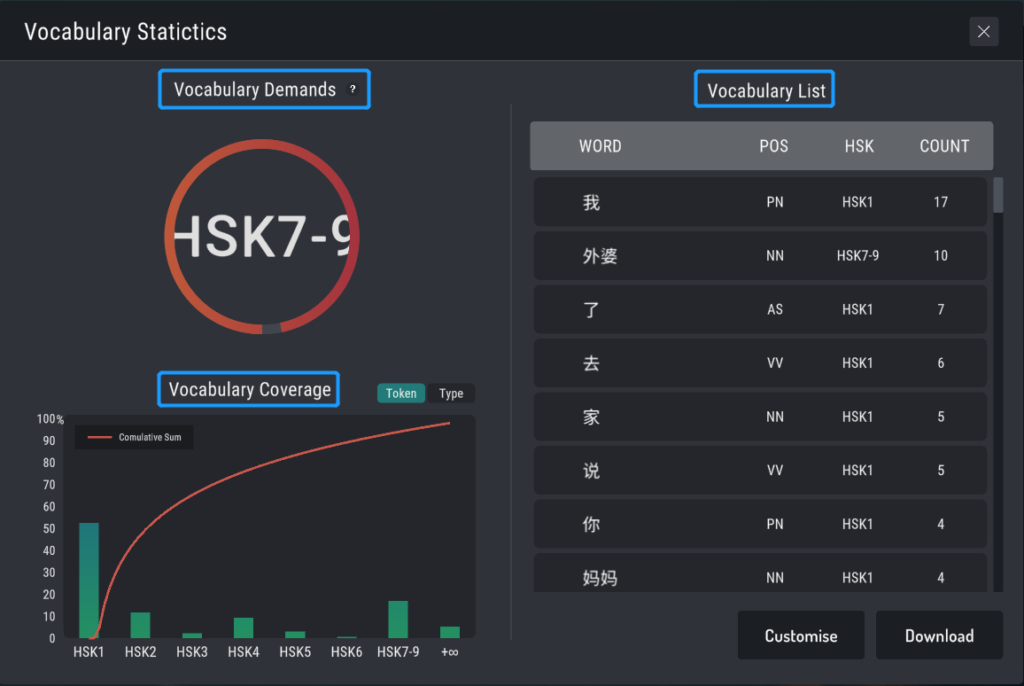Click the help icon beside Vocabulary Demands
1024x686 pixels.
tap(352, 89)
